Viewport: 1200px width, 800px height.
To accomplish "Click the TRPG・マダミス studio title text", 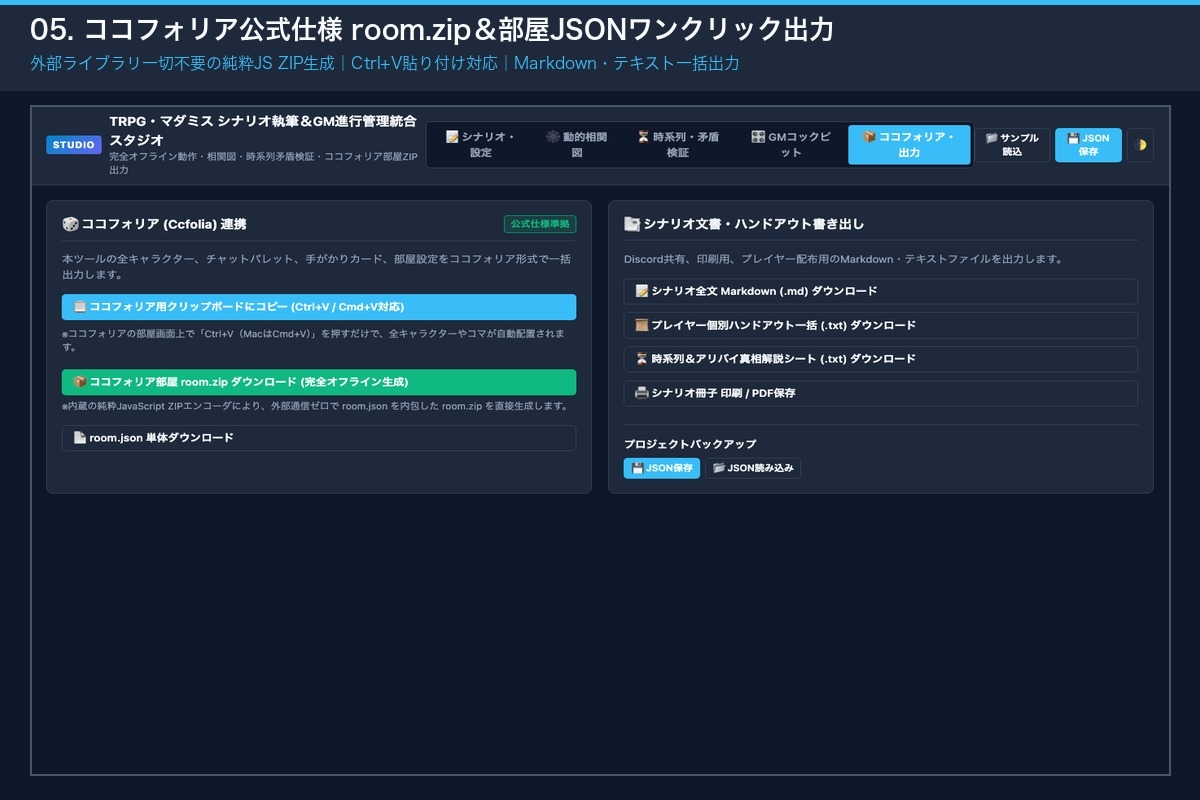I will pos(263,131).
